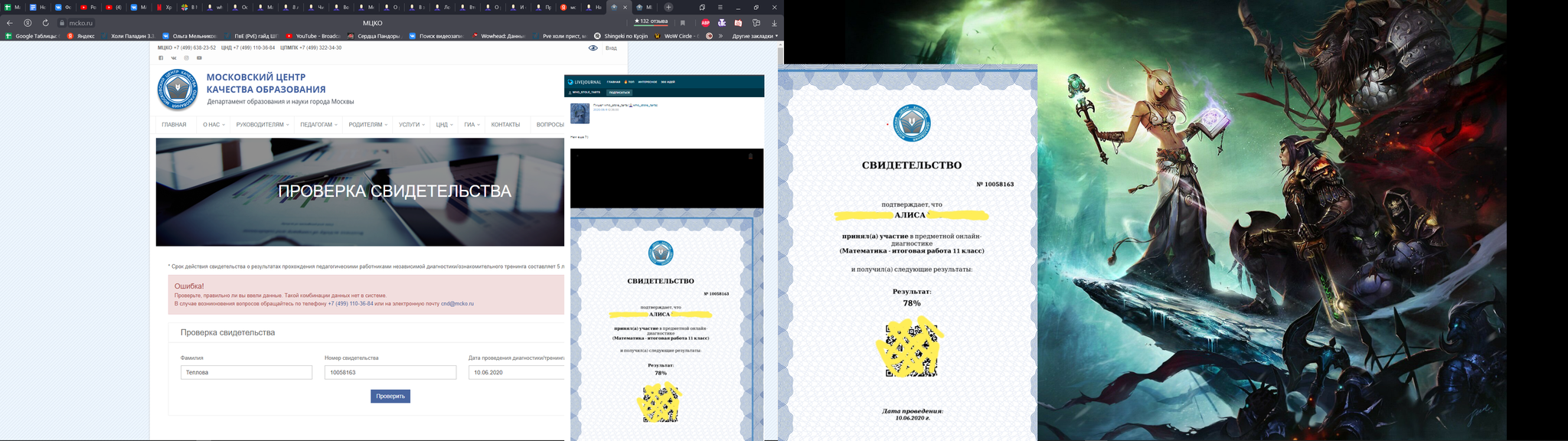The width and height of the screenshot is (1568, 441).
Task: Click the certificate number № 10058163 in large certificate
Action: pyautogui.click(x=995, y=185)
